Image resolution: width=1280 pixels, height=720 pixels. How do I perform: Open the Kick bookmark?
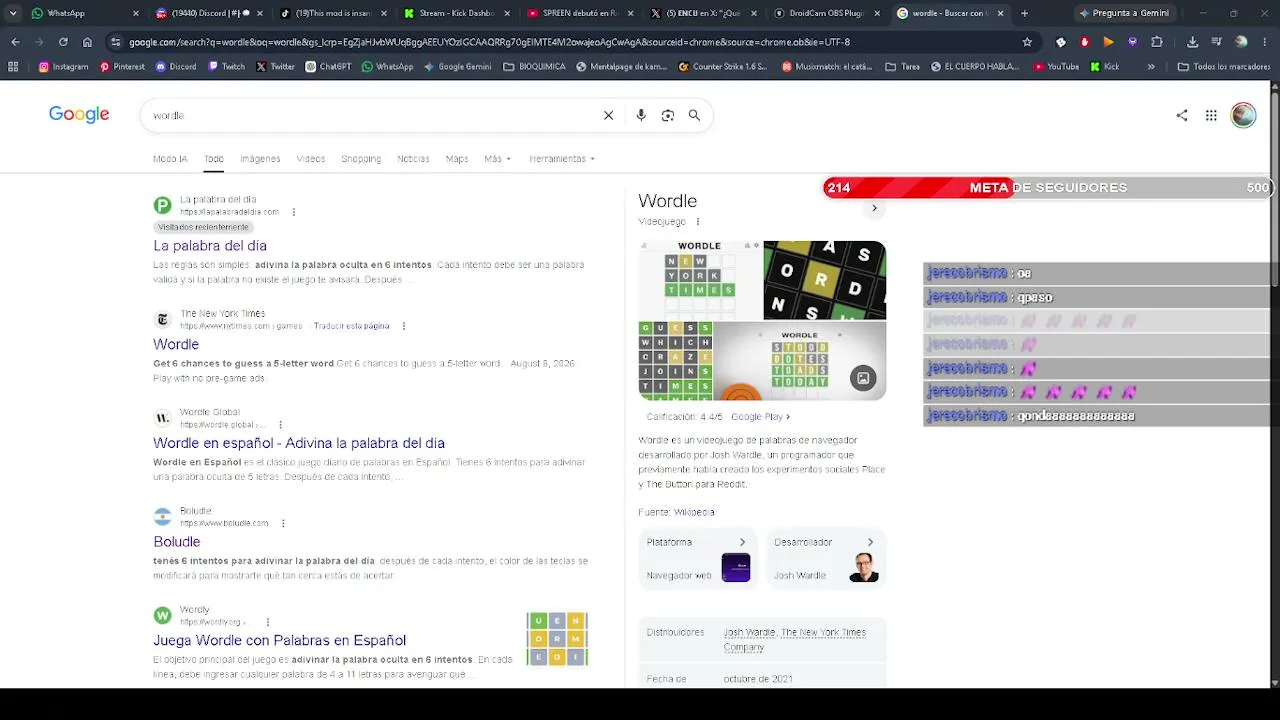[x=1104, y=67]
